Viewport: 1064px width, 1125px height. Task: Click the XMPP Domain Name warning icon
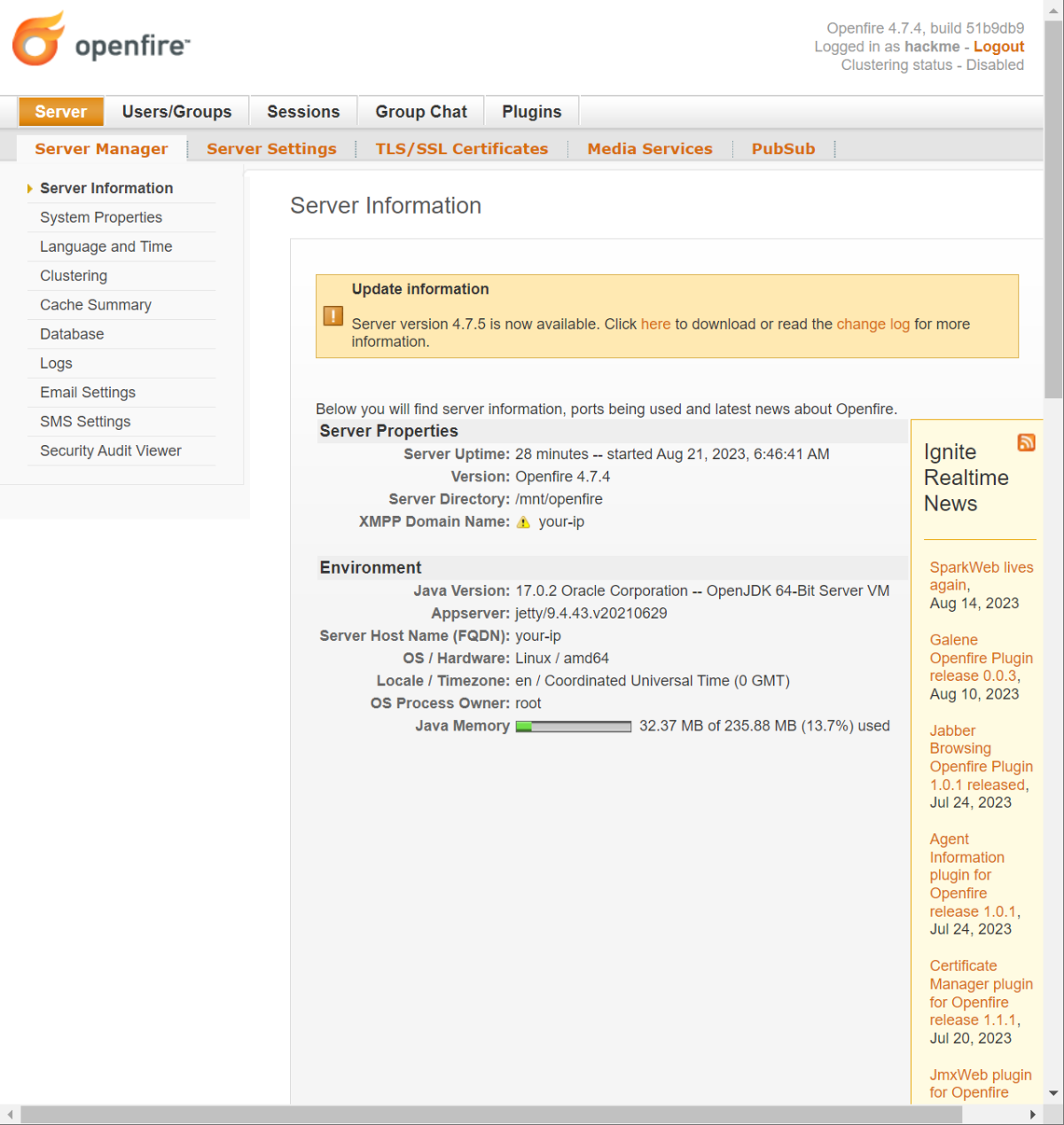pyautogui.click(x=523, y=522)
